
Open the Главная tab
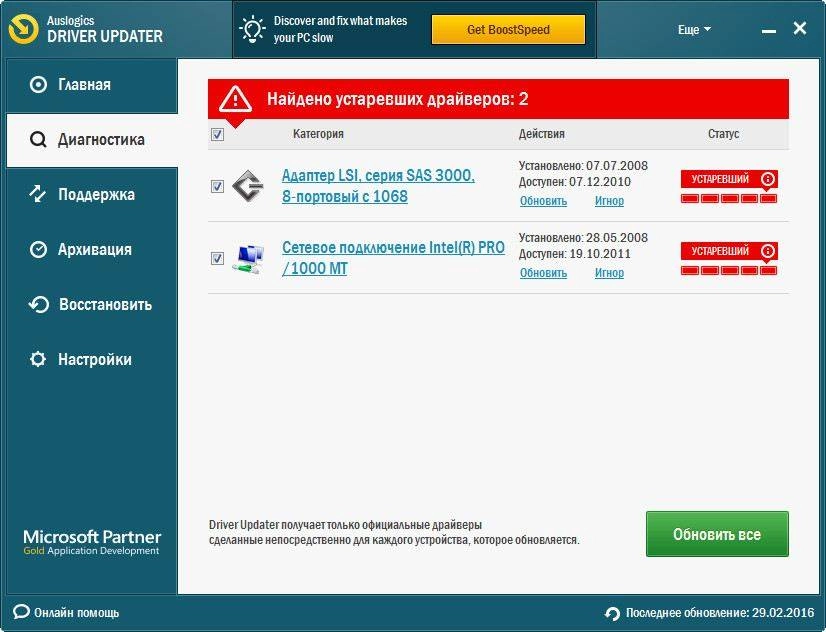click(x=92, y=85)
